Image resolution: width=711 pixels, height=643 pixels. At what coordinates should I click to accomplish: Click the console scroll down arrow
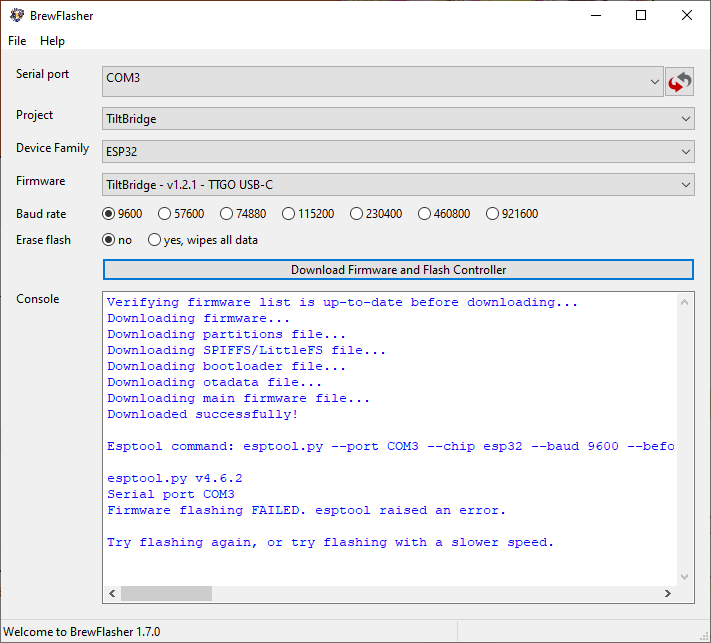684,577
